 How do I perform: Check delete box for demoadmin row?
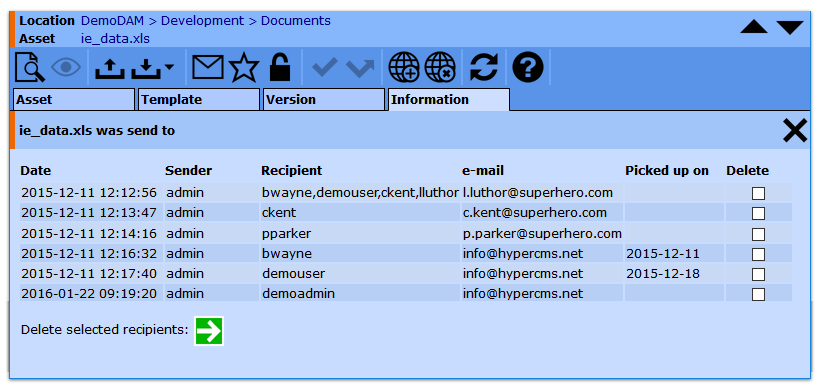[758, 294]
